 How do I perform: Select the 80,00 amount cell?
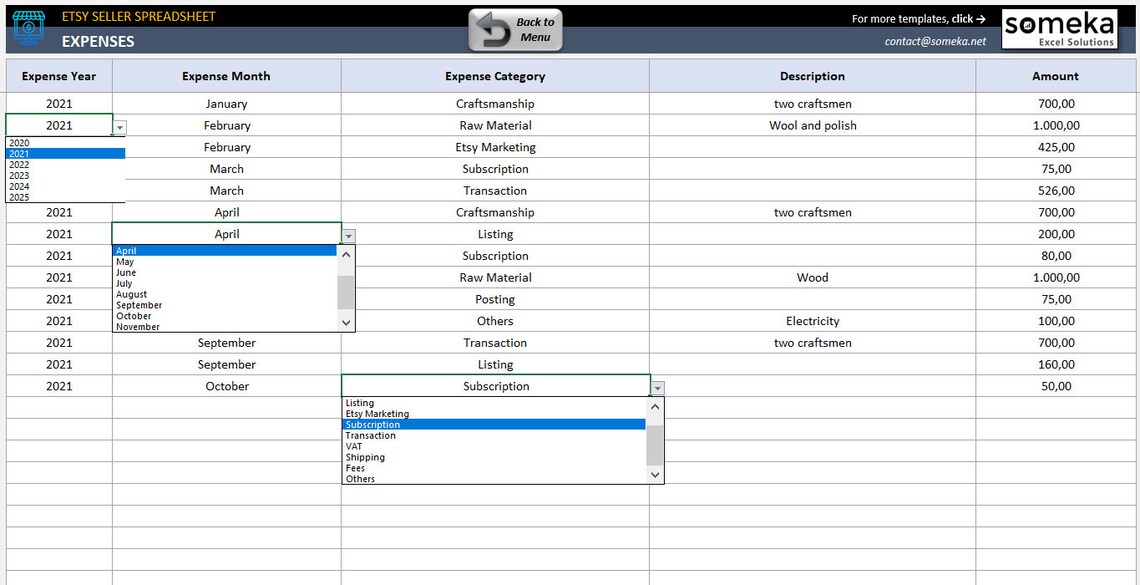1055,255
